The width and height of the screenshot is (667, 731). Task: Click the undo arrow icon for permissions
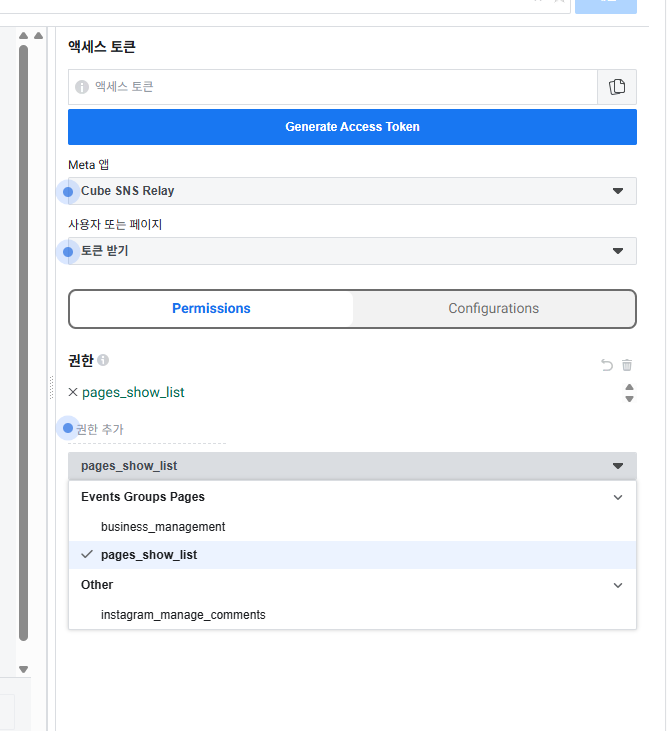(x=607, y=365)
